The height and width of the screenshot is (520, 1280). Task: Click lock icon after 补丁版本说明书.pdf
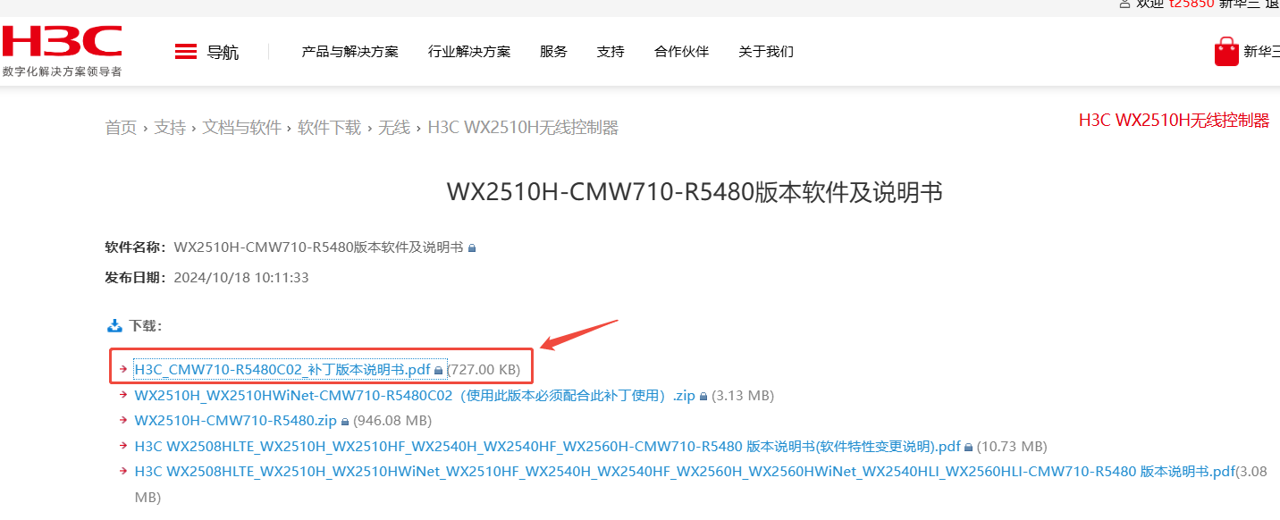(438, 371)
